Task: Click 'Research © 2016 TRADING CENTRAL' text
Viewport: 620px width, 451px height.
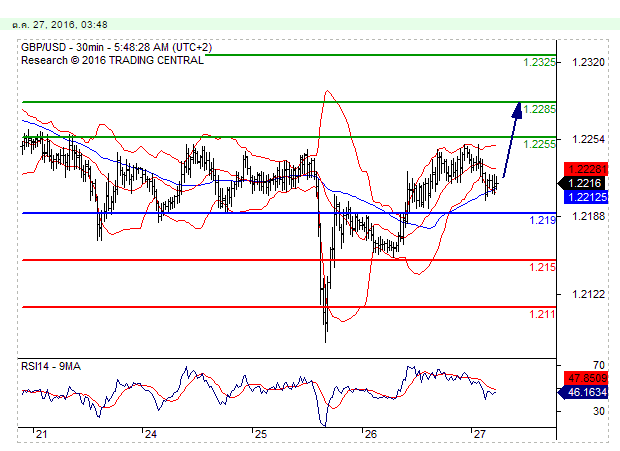Action: pos(112,60)
